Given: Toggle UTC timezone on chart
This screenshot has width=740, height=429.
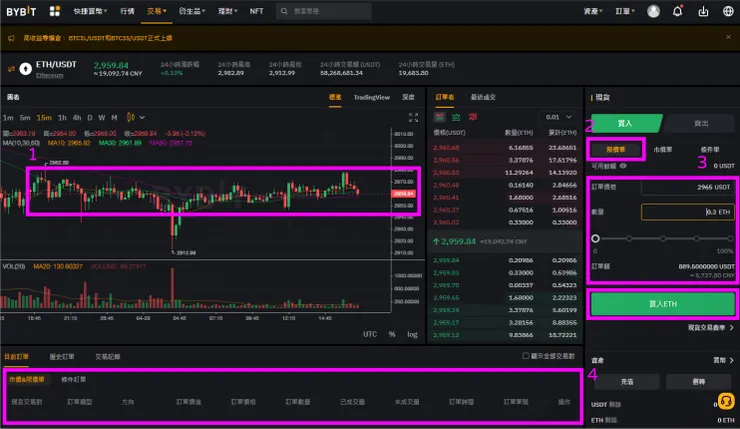Looking at the screenshot, I should pyautogui.click(x=370, y=334).
